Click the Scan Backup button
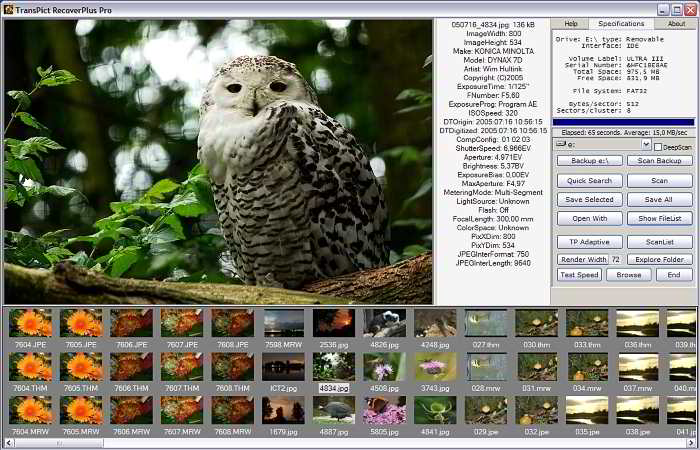The image size is (700, 450). pyautogui.click(x=659, y=161)
